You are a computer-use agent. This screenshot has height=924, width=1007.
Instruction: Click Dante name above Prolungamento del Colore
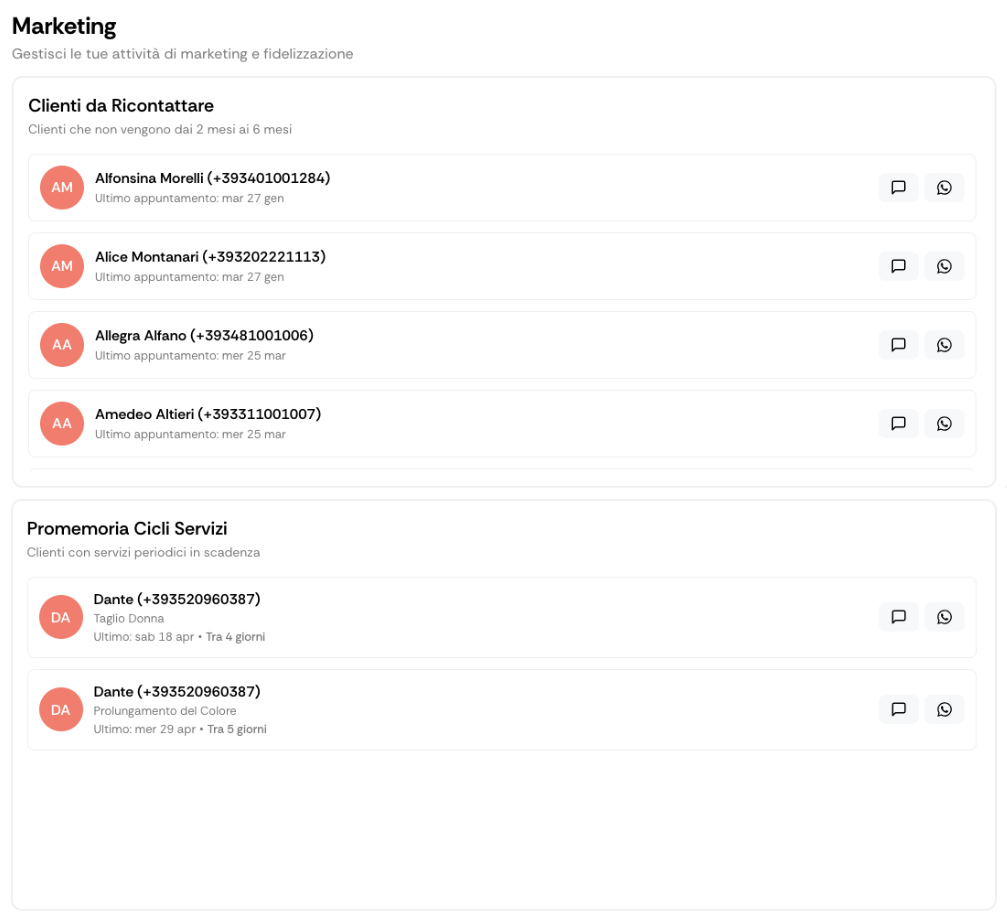177,692
